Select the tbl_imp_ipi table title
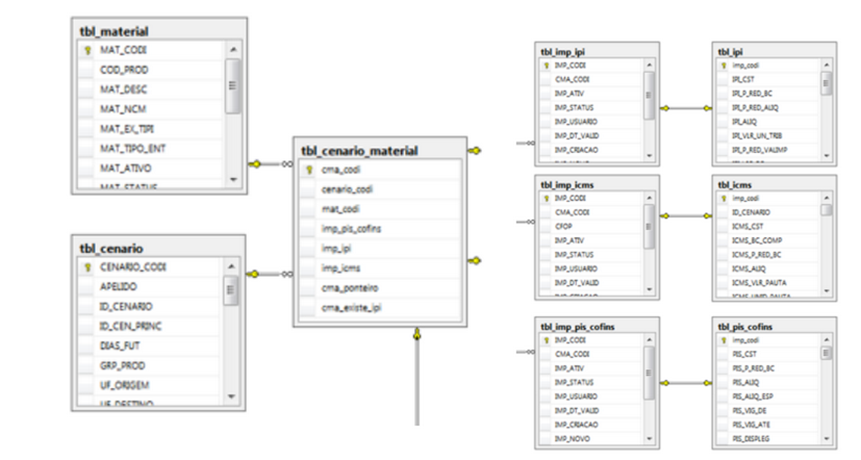This screenshot has width=861, height=460. click(562, 52)
